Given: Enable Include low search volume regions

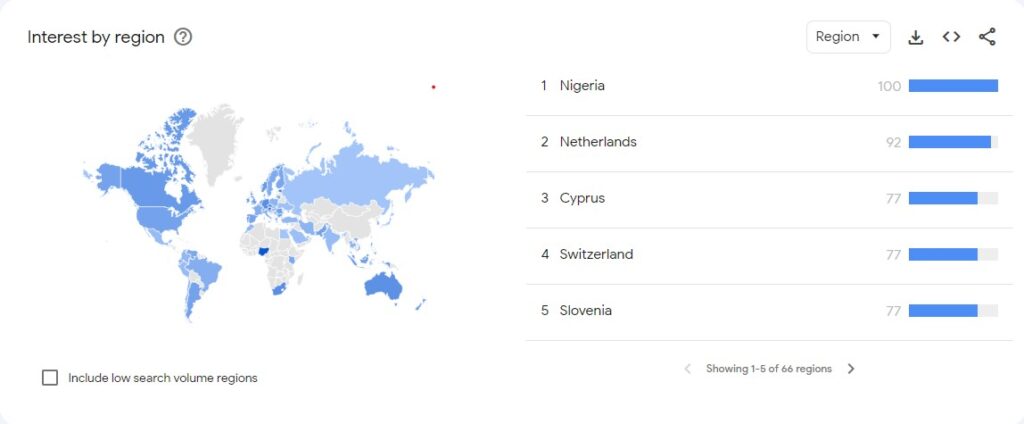Looking at the screenshot, I should click(50, 378).
